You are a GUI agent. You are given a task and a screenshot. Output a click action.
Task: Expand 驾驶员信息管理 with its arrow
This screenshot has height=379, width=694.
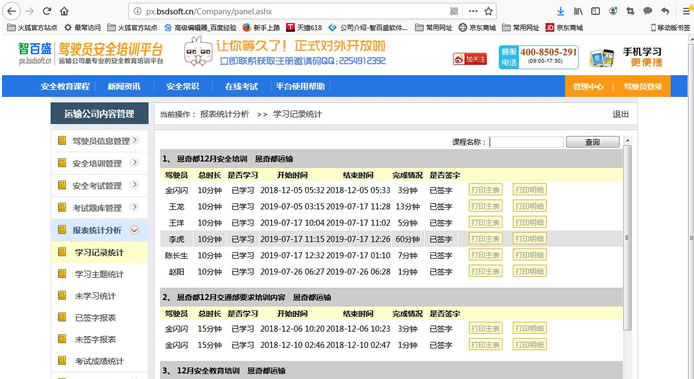point(135,140)
